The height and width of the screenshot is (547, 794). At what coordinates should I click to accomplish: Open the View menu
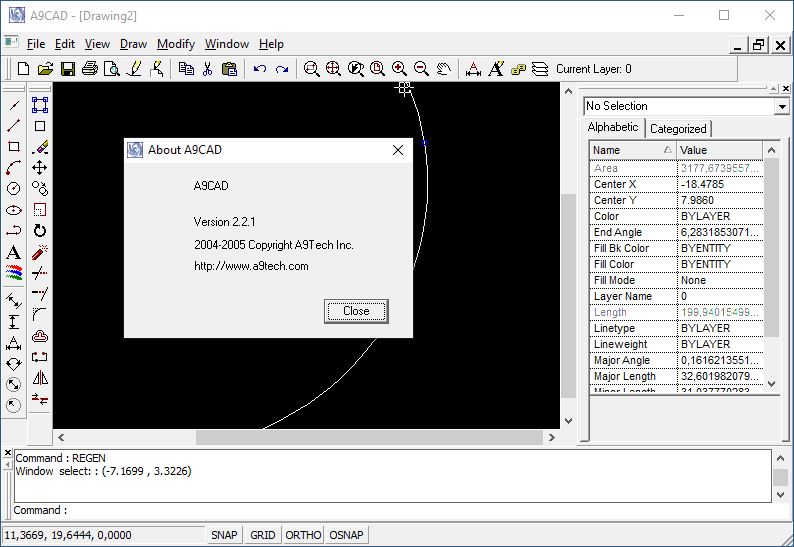97,44
